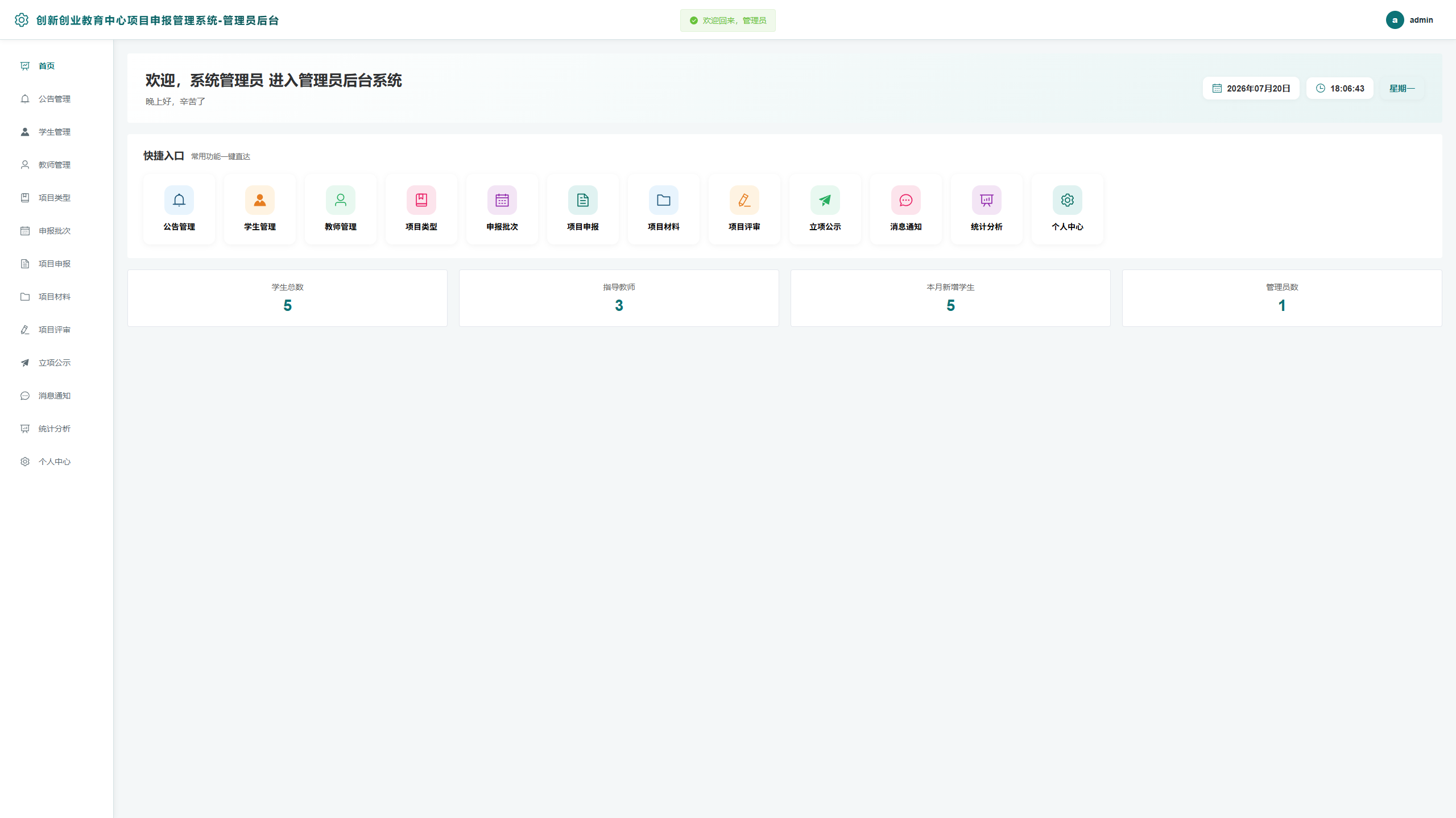Click the admin username in header
The image size is (1456, 818).
point(1421,20)
